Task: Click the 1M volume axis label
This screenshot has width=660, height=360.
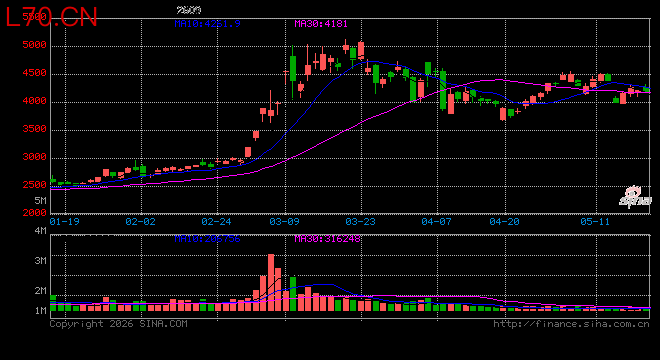Action: coord(40,311)
